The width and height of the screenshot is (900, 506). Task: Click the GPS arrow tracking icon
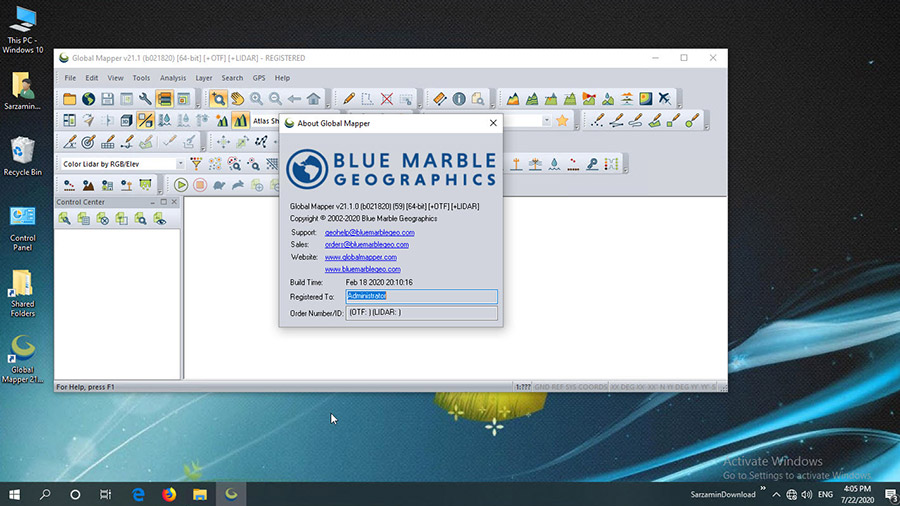88,120
